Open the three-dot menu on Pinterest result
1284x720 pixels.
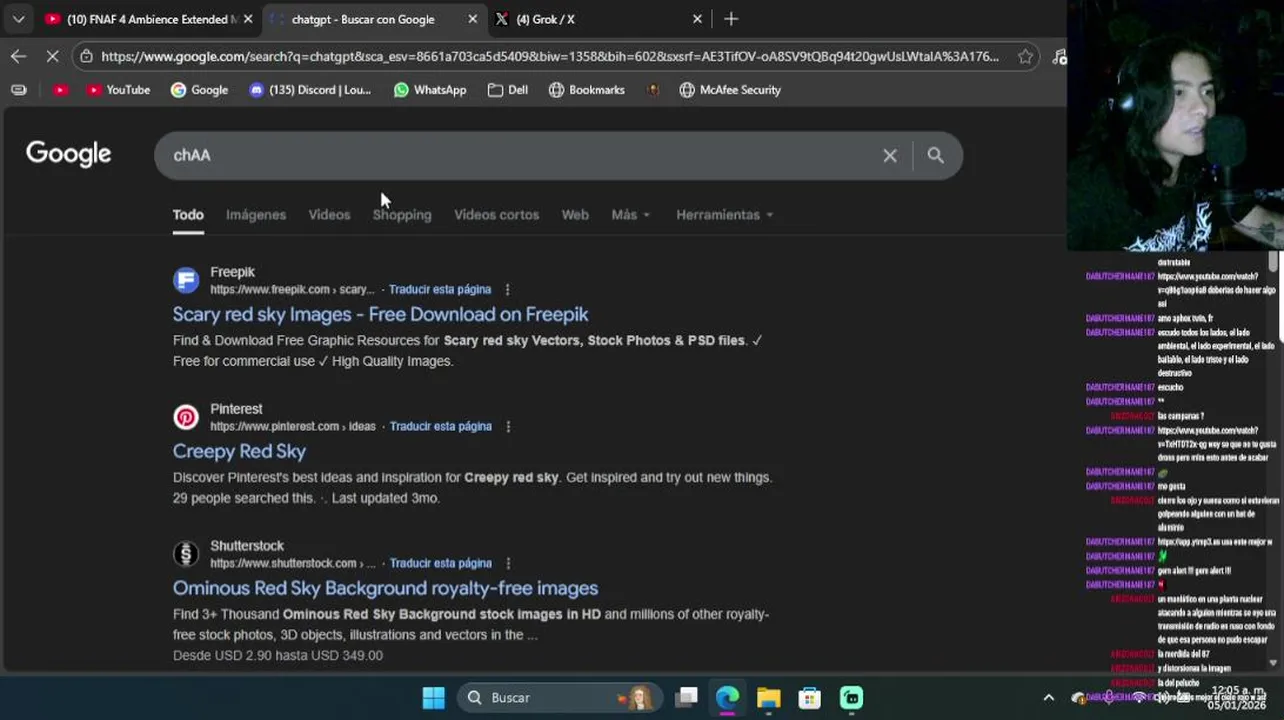tap(508, 427)
